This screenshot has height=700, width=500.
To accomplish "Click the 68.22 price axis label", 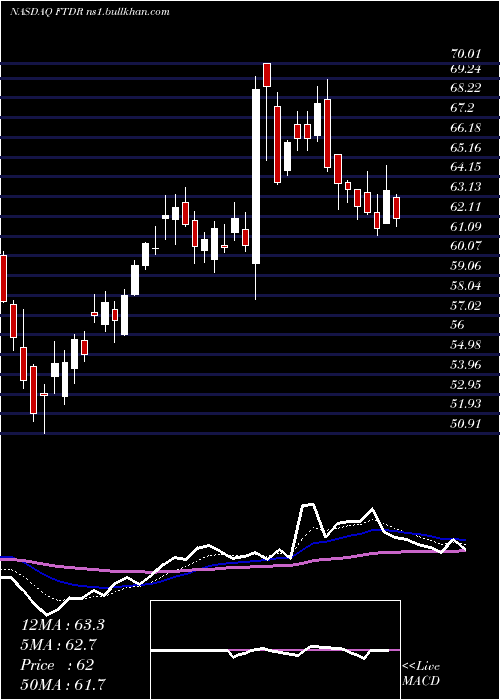I will (466, 88).
